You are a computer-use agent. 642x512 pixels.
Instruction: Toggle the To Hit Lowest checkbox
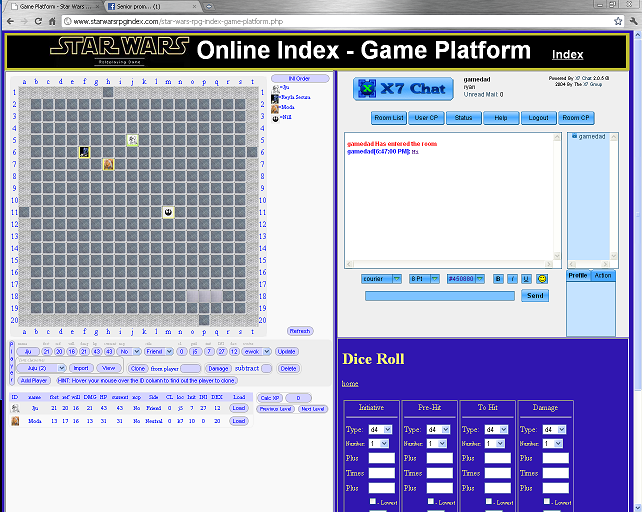[x=489, y=501]
